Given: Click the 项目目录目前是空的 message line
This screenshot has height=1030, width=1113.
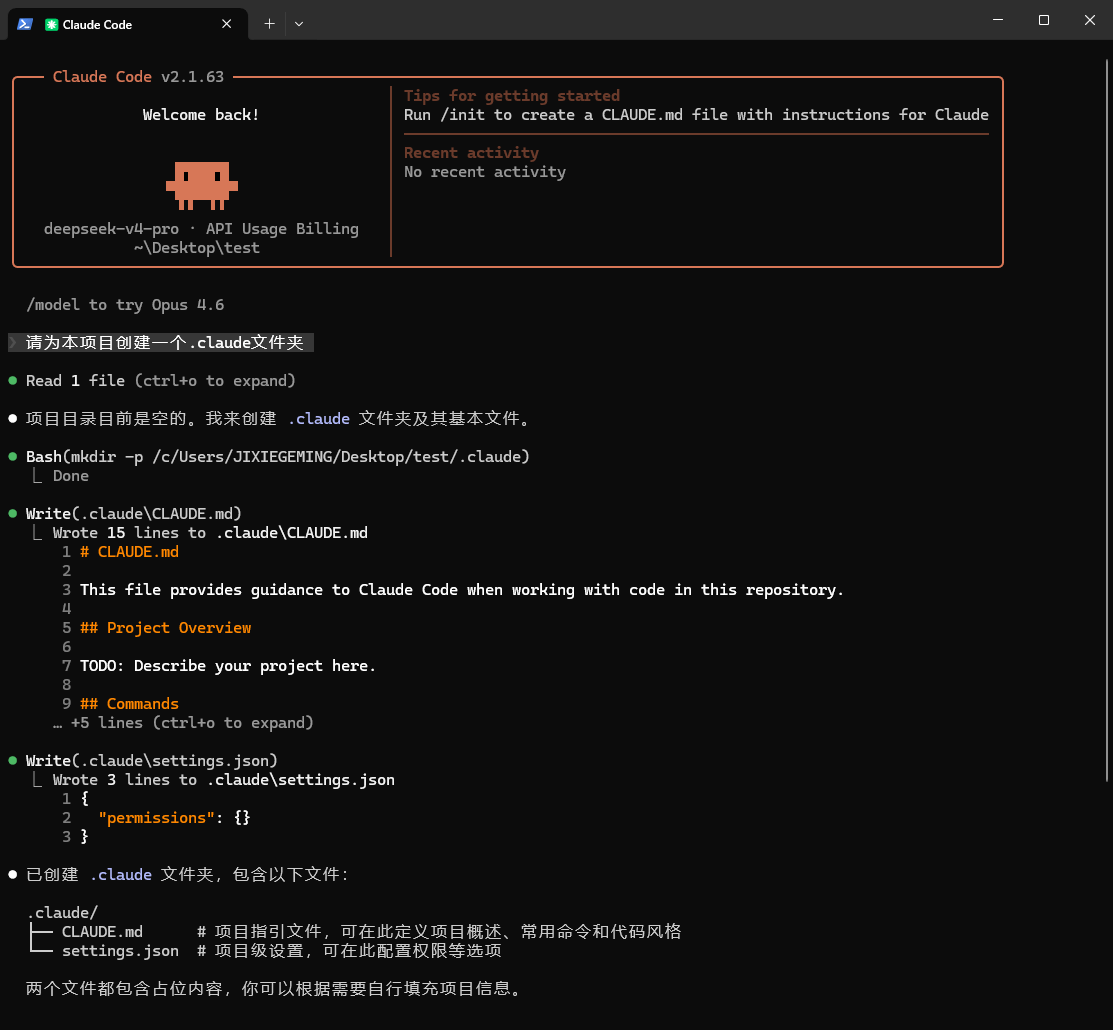Looking at the screenshot, I should click(x=278, y=419).
